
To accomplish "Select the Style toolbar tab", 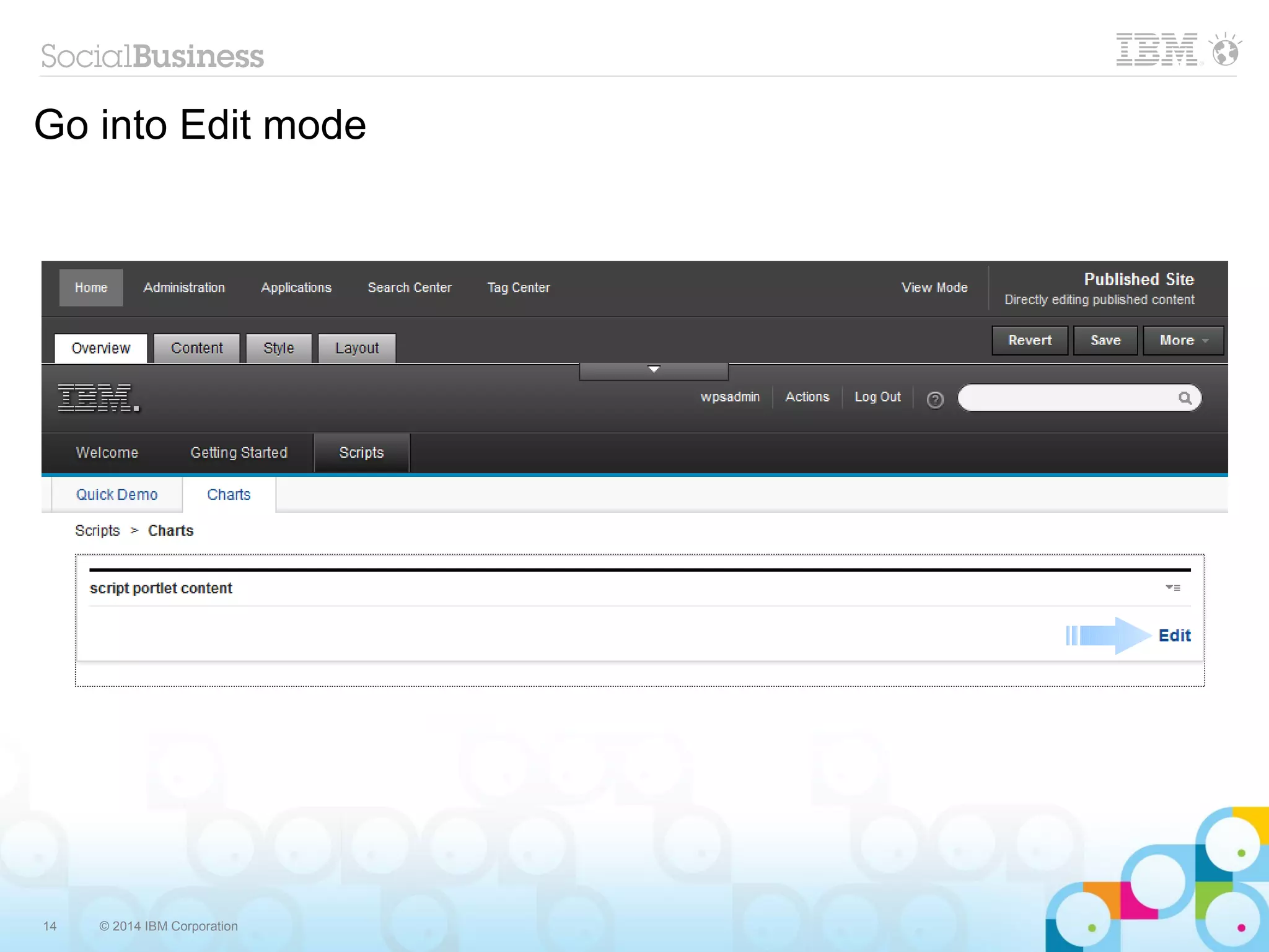I will coord(279,348).
